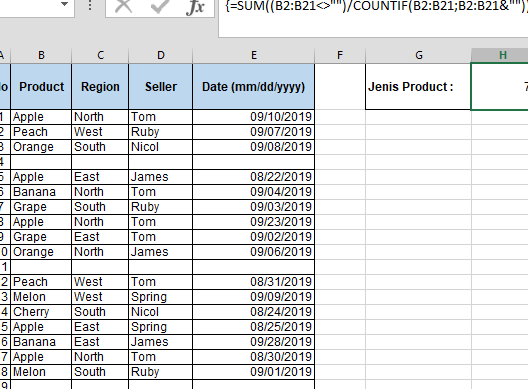Click Seller cell James in Orange North row

pos(161,252)
